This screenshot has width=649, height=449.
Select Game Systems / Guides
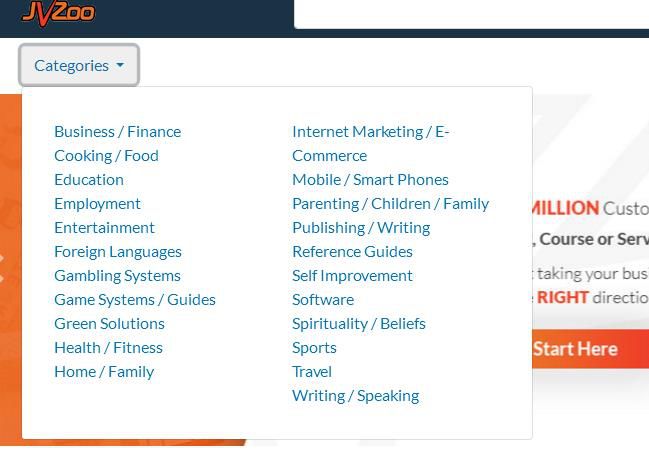click(x=135, y=299)
